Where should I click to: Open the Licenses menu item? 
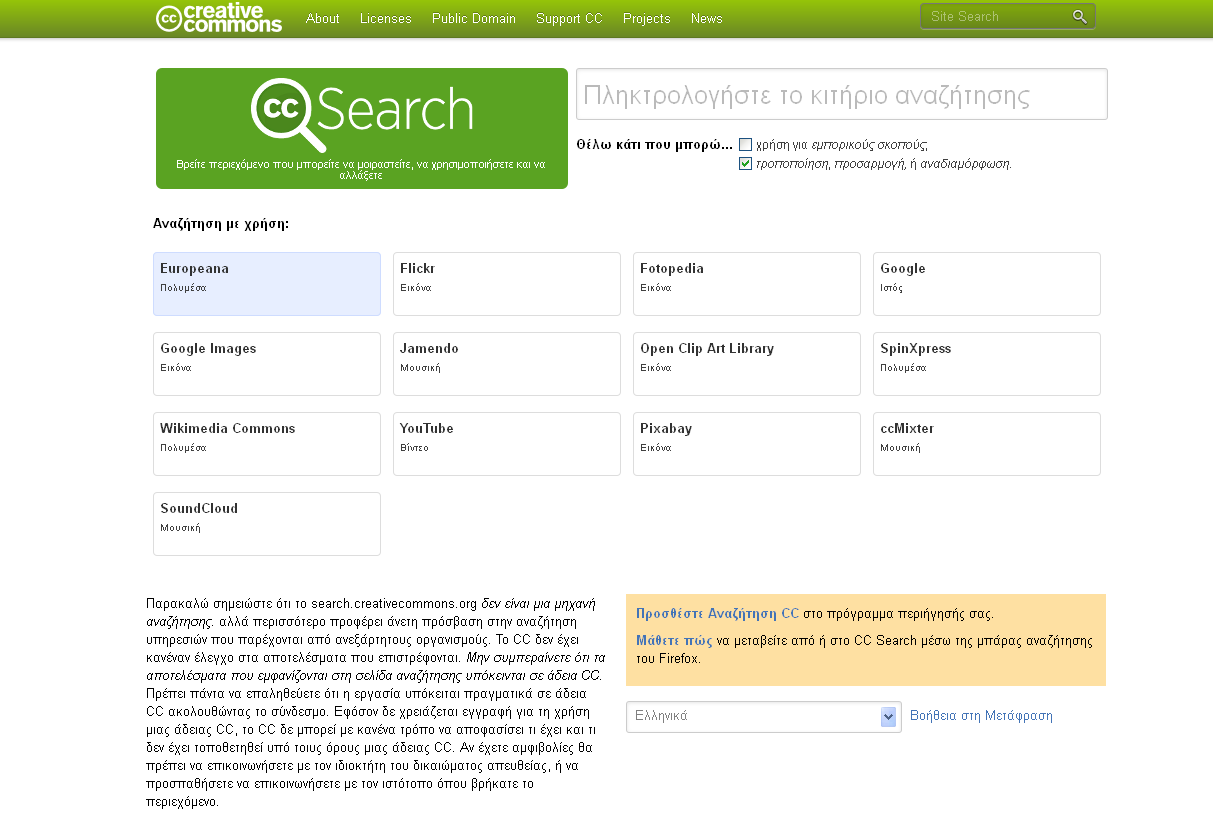(x=385, y=19)
